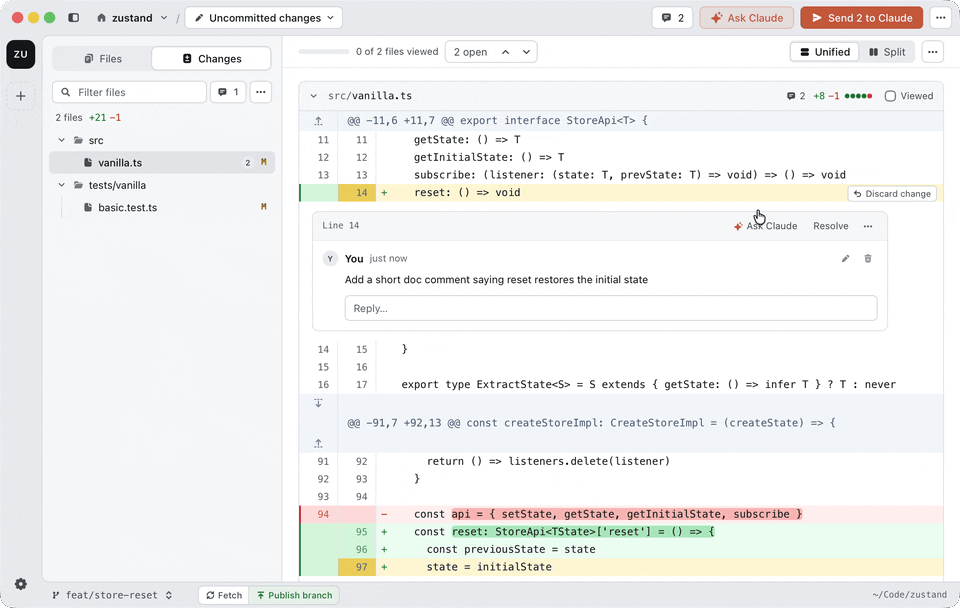
Task: Open the Uncommitted changes dropdown
Action: 264,18
